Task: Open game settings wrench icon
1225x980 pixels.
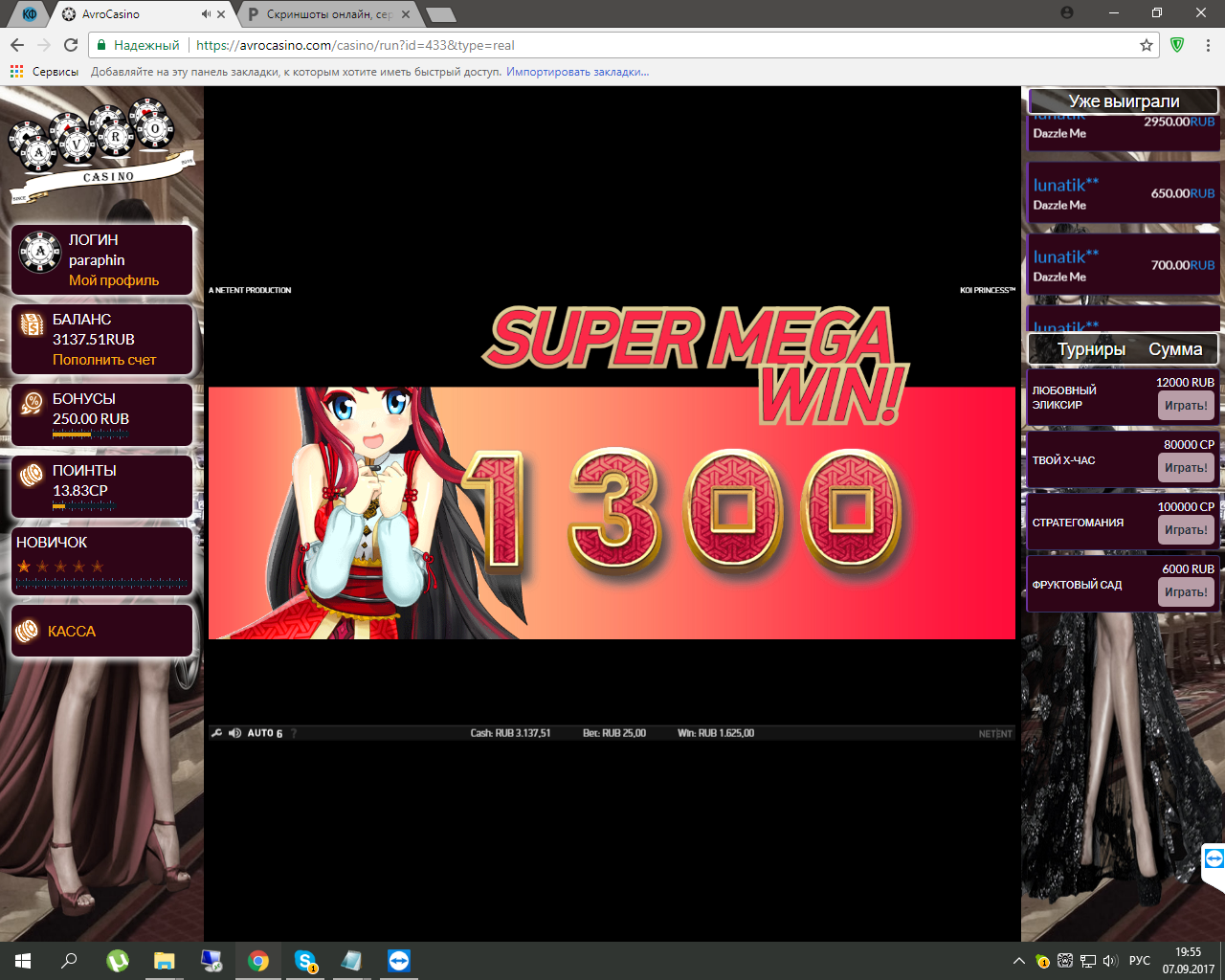Action: 217,733
